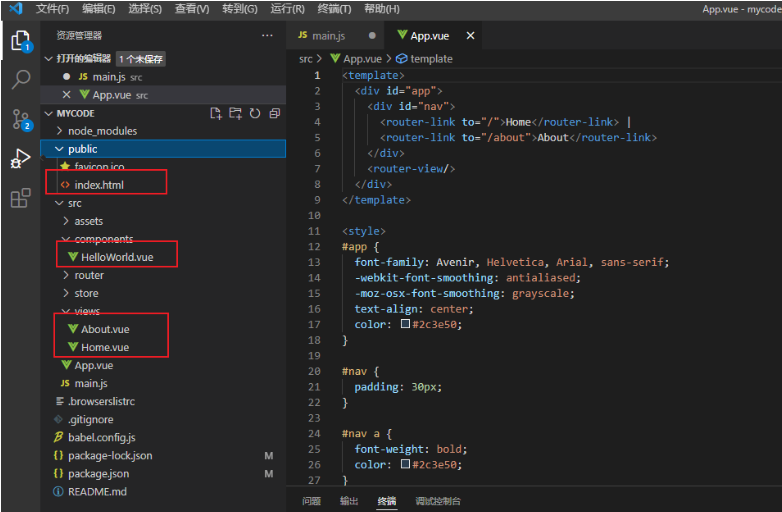Close the App.vue editor tab
Screen dimensions: 782x512
pyautogui.click(x=470, y=35)
